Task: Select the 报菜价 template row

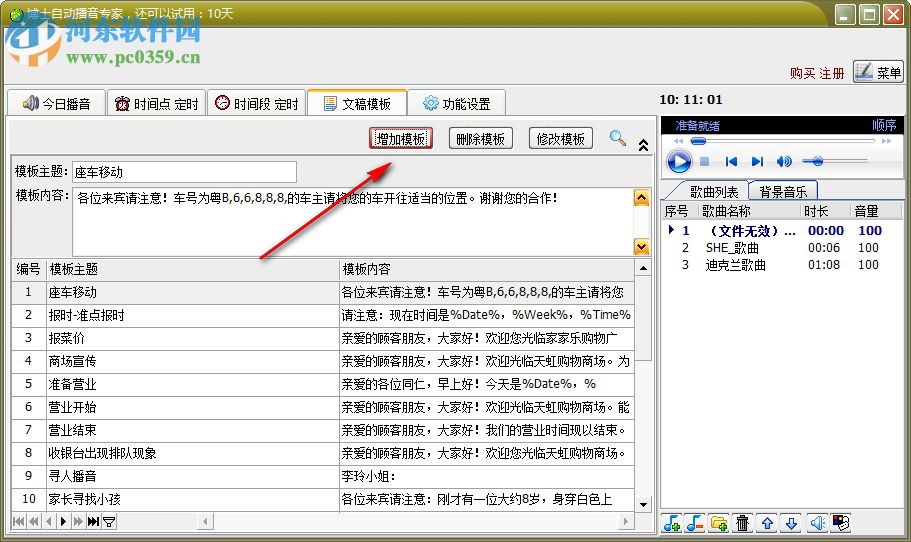Action: tap(323, 338)
